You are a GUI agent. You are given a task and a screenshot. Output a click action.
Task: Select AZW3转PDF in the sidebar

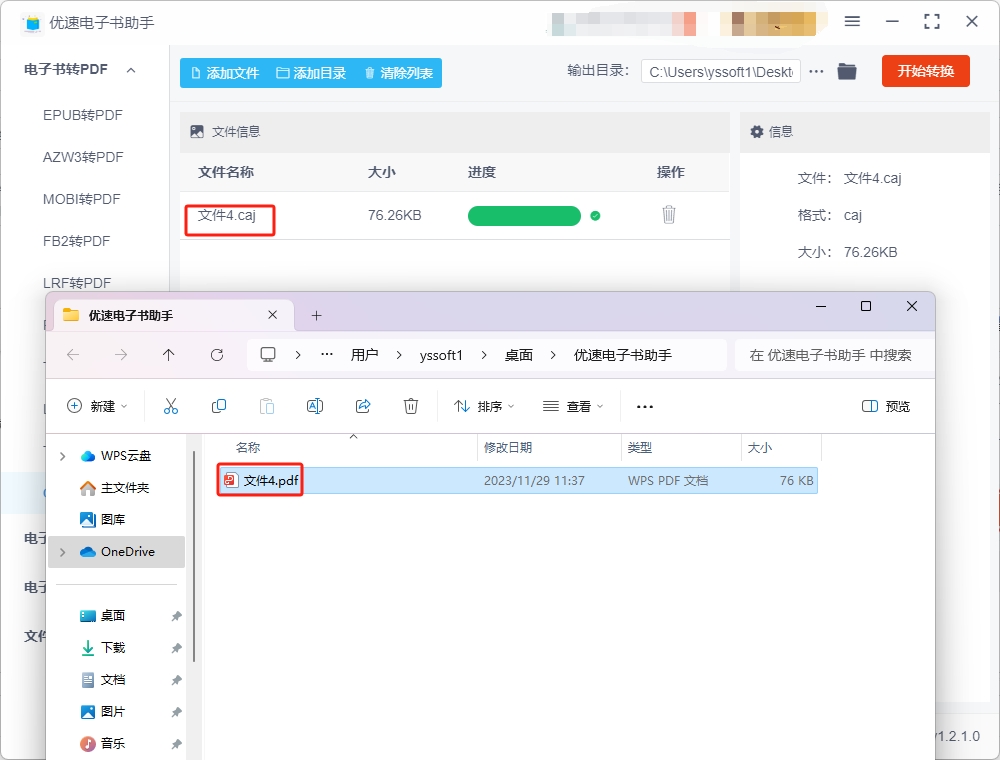83,157
